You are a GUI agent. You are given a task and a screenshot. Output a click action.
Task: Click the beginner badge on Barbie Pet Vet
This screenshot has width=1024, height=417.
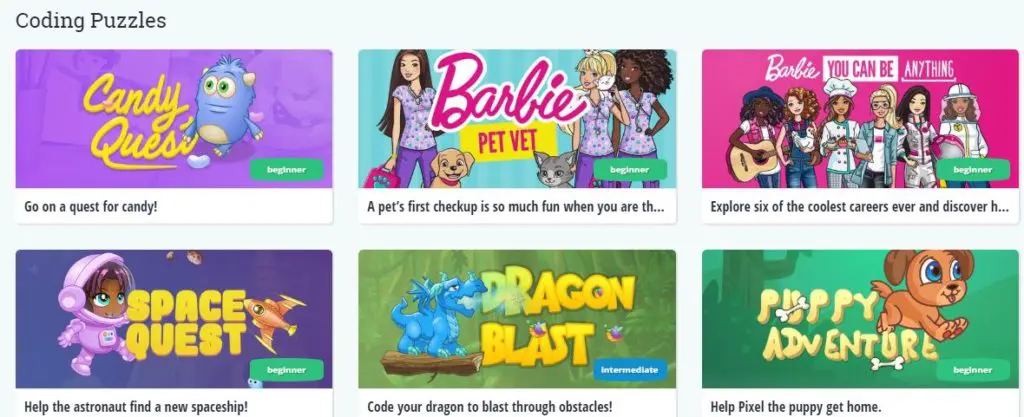[630, 170]
